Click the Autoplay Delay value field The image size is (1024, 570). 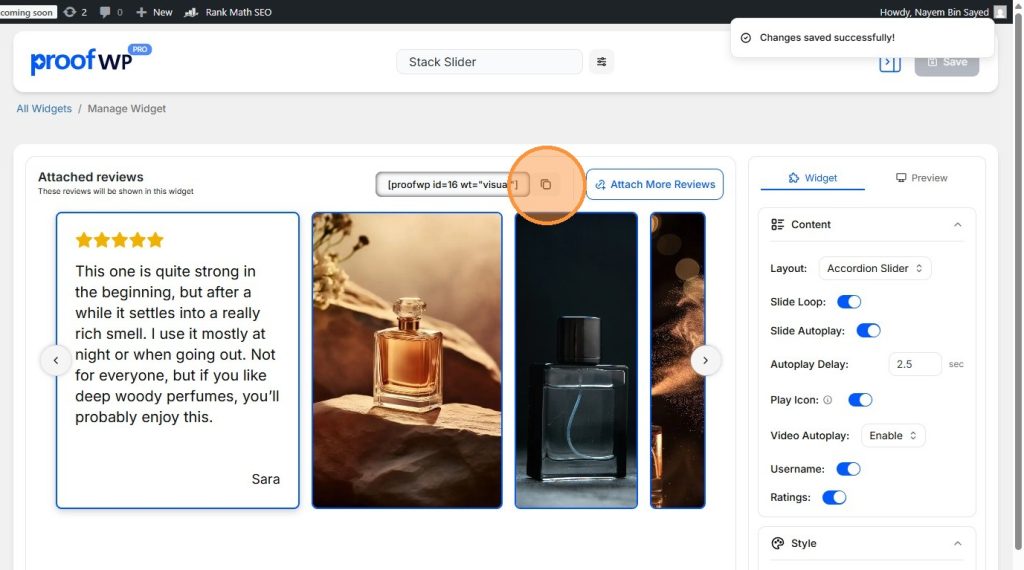[915, 364]
